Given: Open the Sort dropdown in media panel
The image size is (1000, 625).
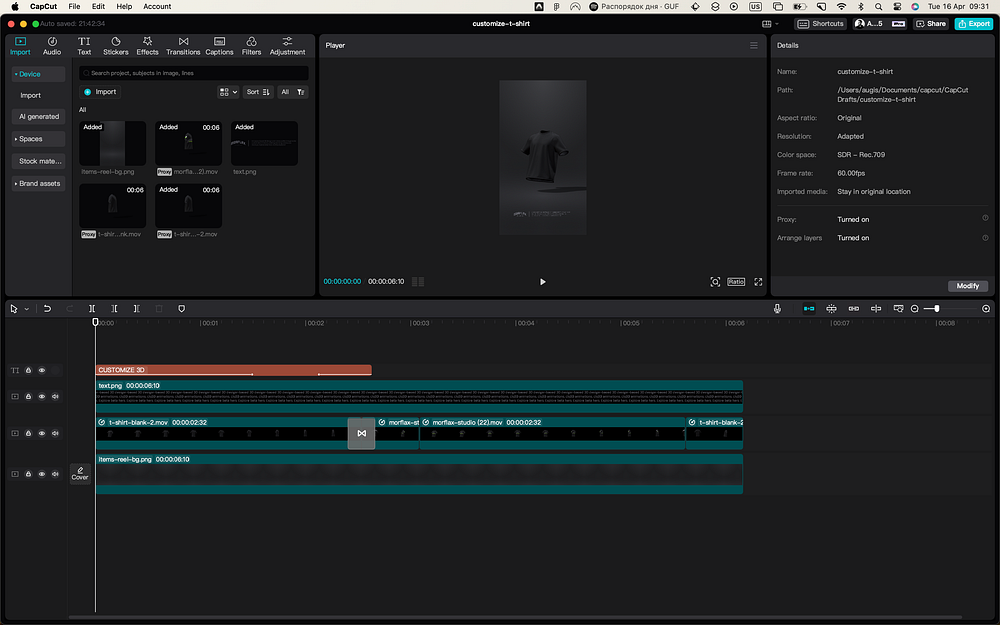Looking at the screenshot, I should pyautogui.click(x=258, y=92).
